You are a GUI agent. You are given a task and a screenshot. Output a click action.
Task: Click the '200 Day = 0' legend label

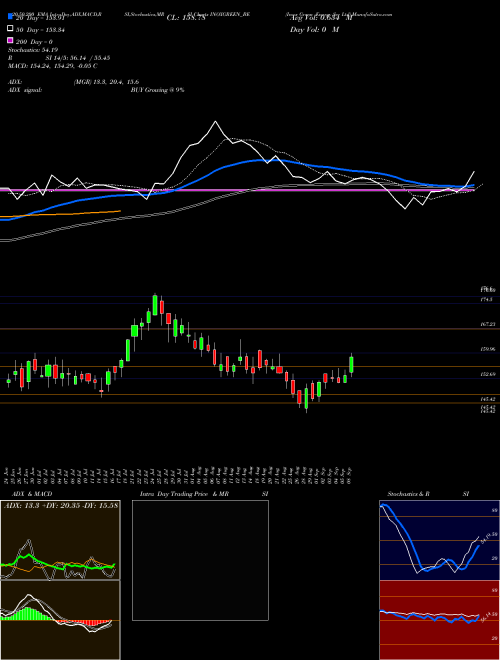(35, 42)
